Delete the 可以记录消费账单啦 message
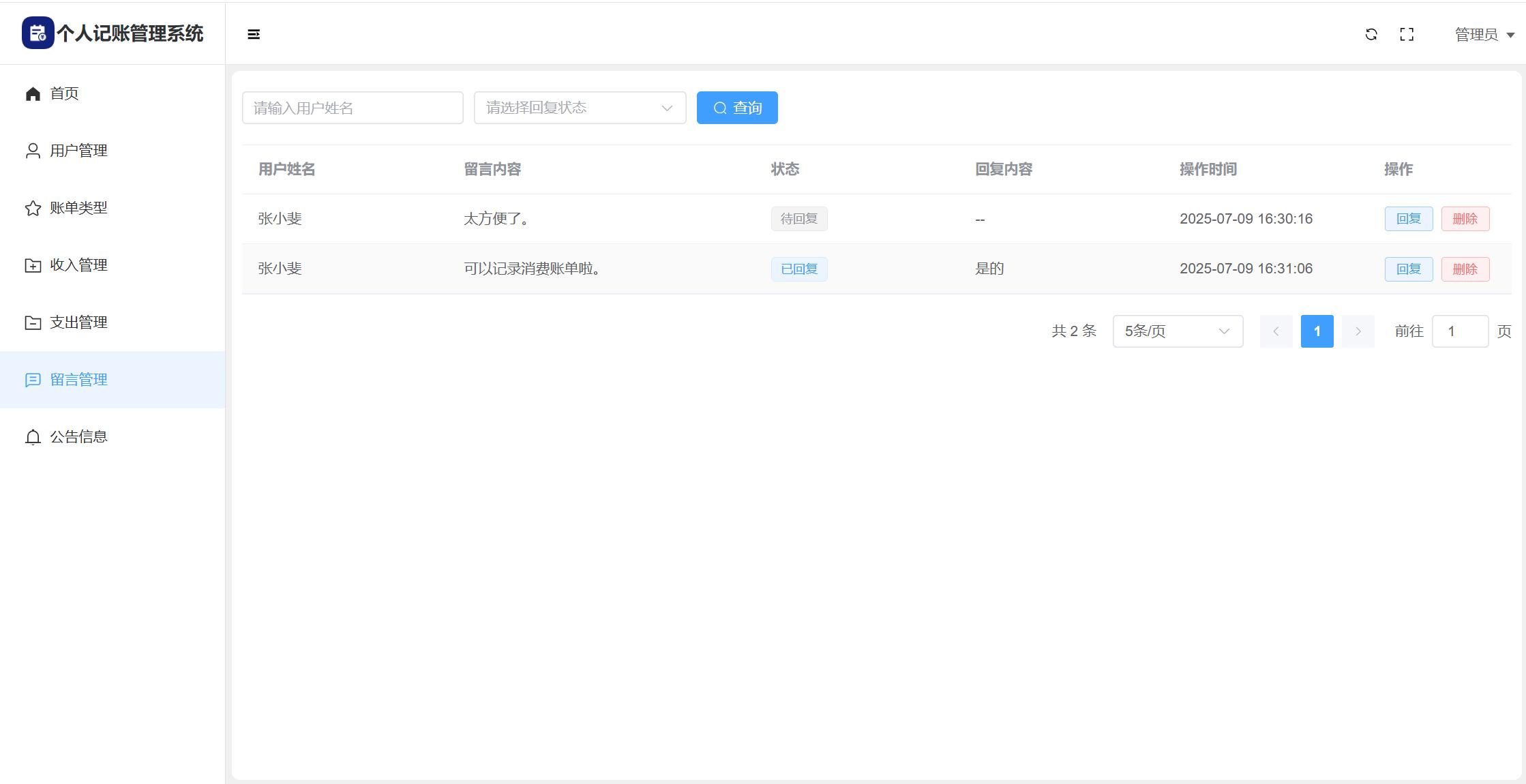 pyautogui.click(x=1465, y=269)
